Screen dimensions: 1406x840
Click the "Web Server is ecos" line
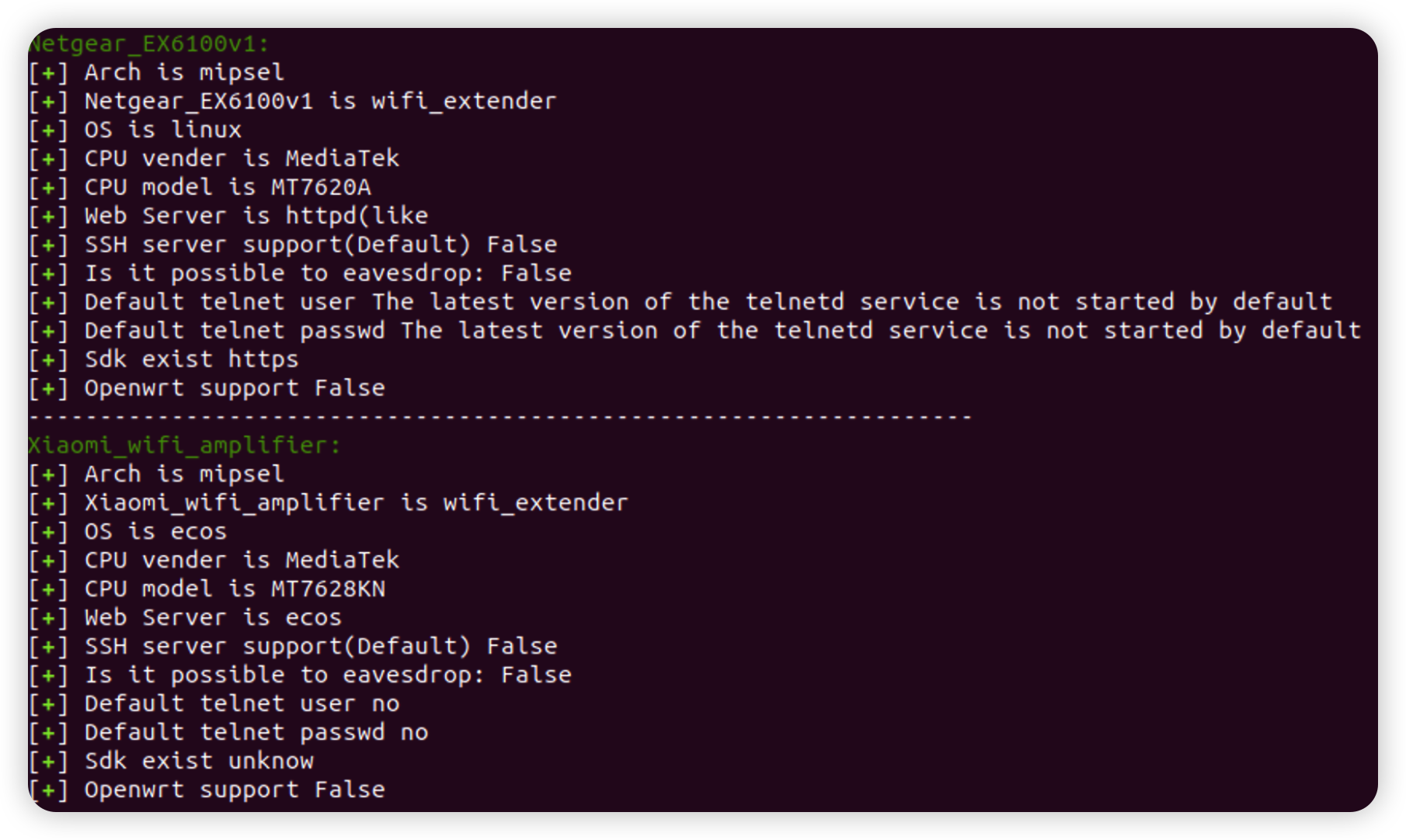point(213,618)
